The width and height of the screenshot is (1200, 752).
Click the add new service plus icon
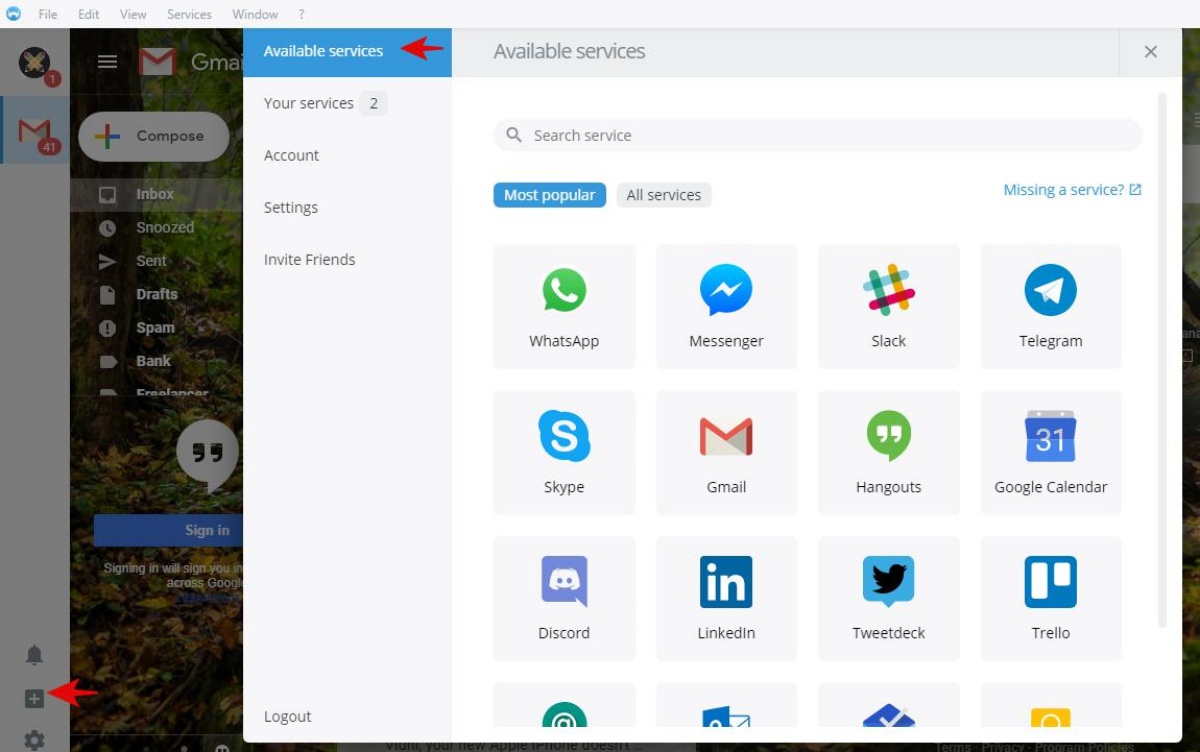pos(34,699)
